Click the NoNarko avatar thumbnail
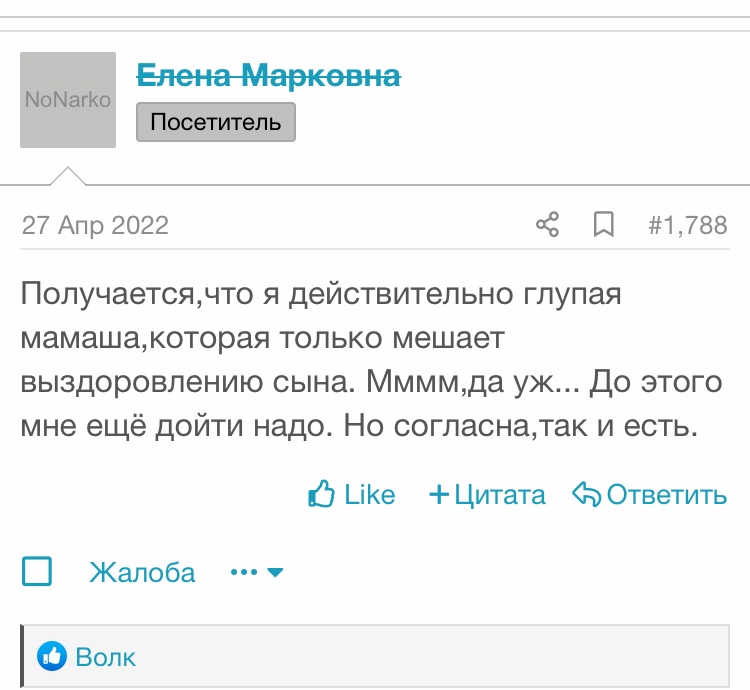Image resolution: width=750 pixels, height=690 pixels. pos(68,100)
